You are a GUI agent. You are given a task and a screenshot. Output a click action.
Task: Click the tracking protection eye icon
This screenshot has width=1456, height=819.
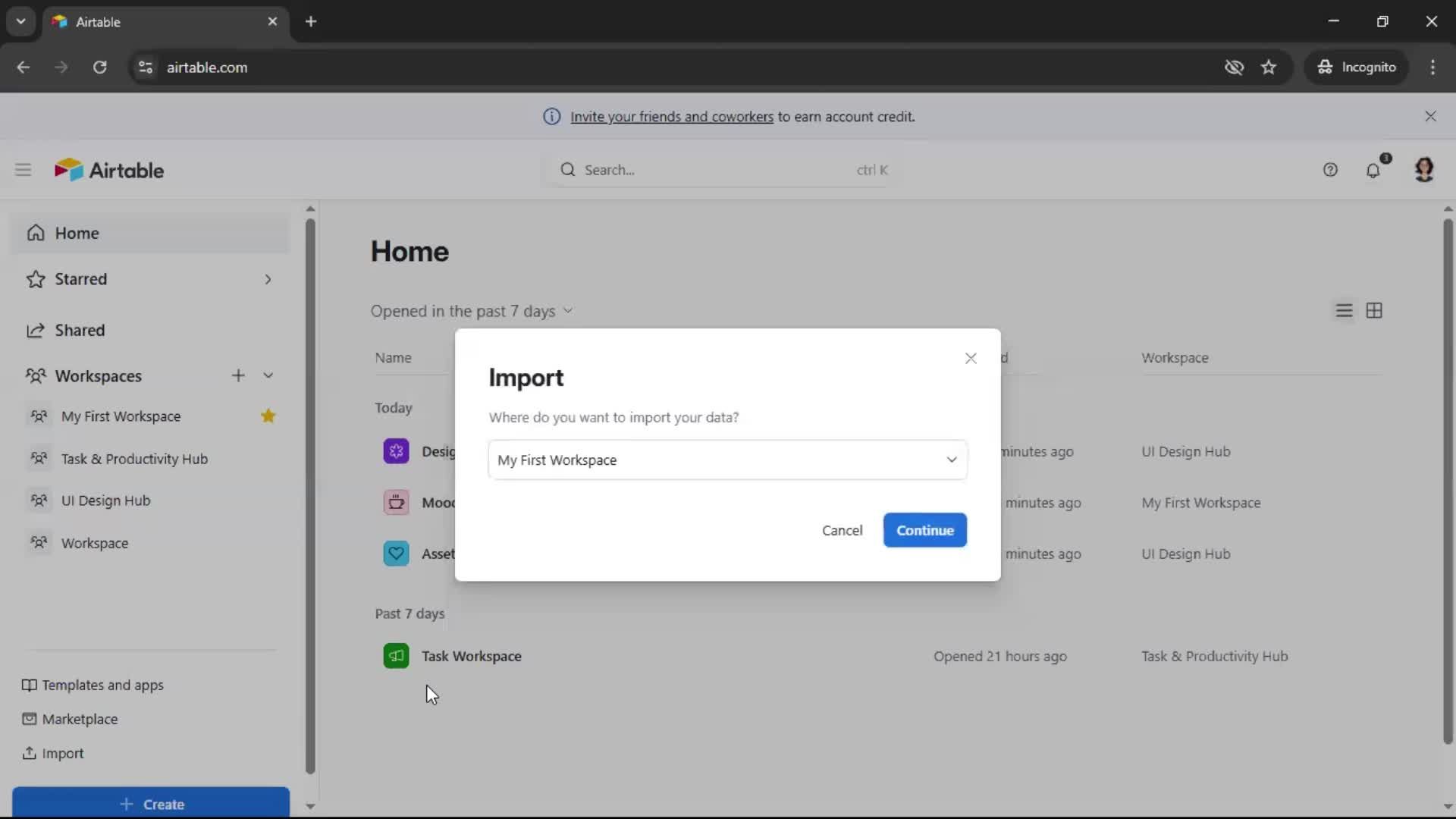[1234, 67]
